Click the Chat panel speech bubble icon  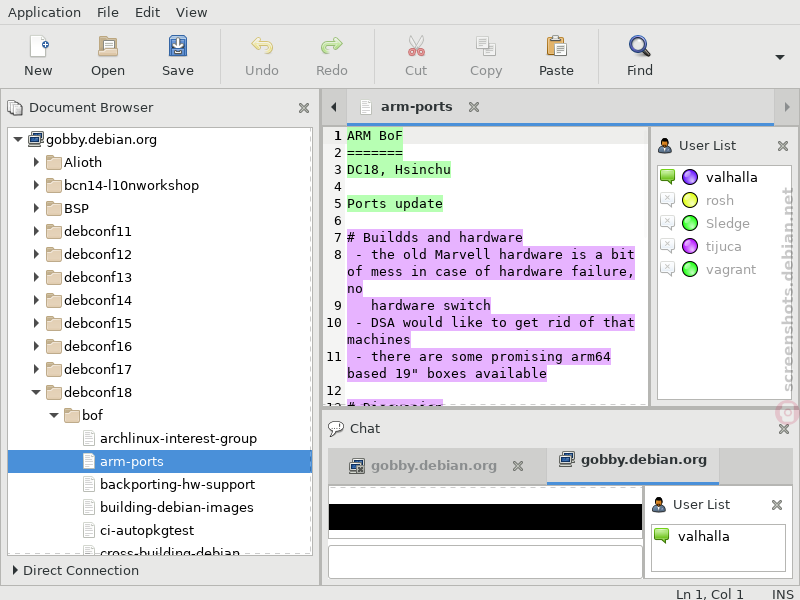(336, 429)
